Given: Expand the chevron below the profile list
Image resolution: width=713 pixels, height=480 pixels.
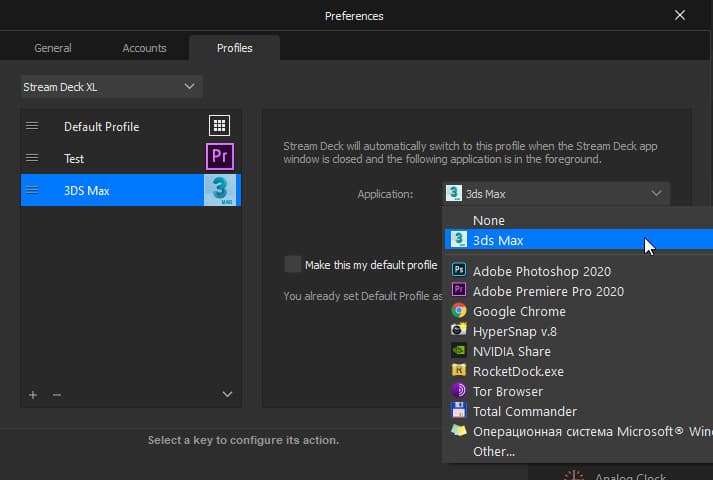Looking at the screenshot, I should coord(227,395).
